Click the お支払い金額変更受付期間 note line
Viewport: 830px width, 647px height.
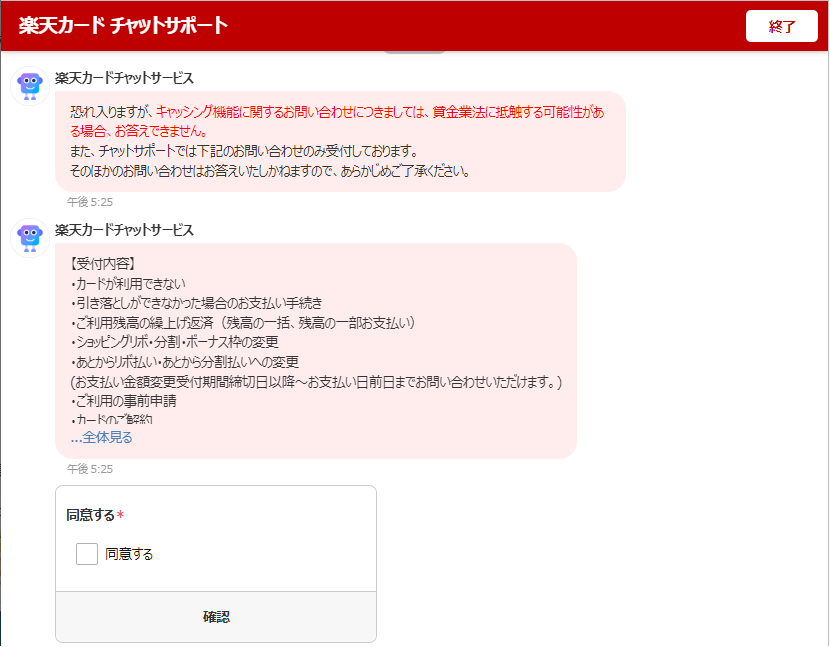316,382
